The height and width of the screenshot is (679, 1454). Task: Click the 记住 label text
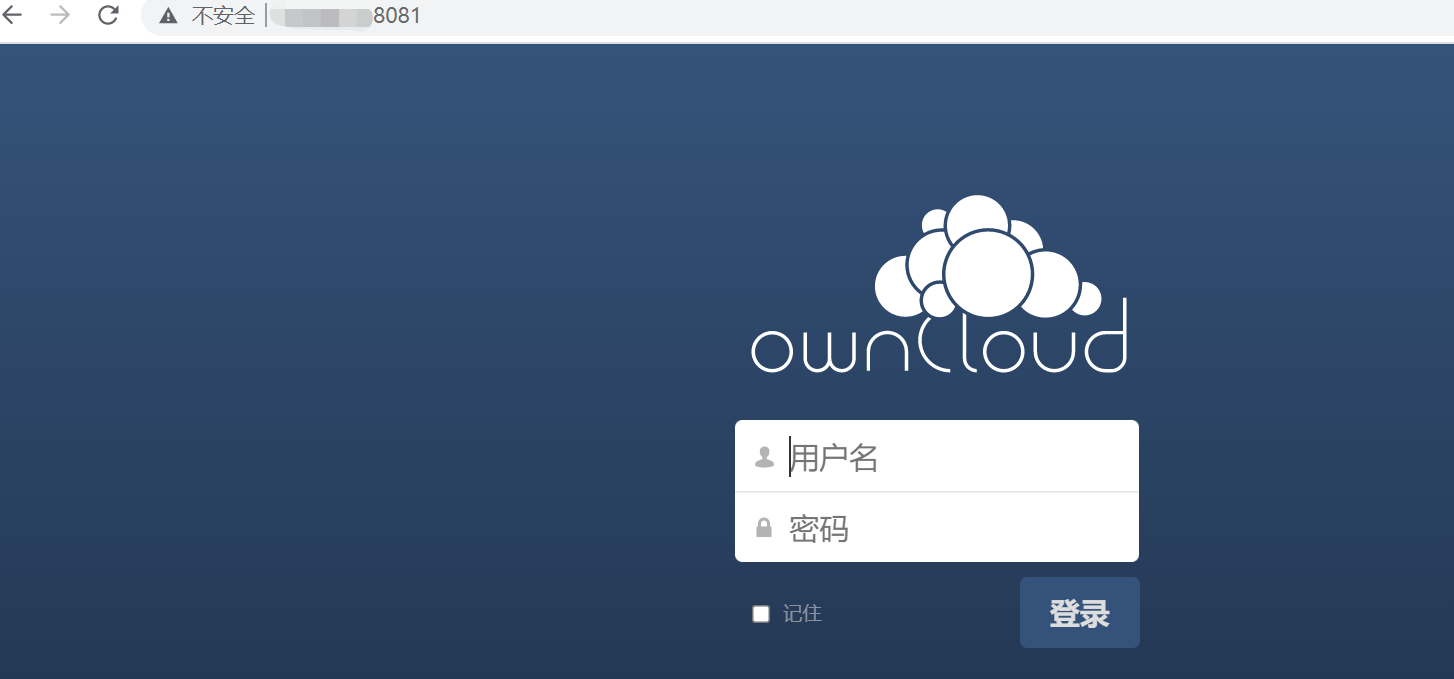click(x=802, y=614)
